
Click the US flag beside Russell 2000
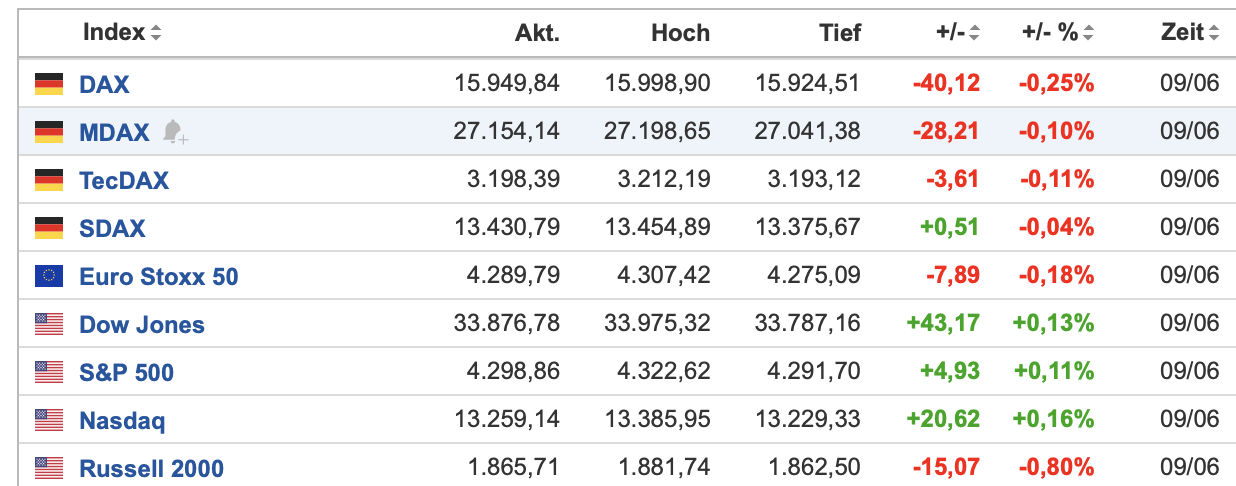[49, 468]
